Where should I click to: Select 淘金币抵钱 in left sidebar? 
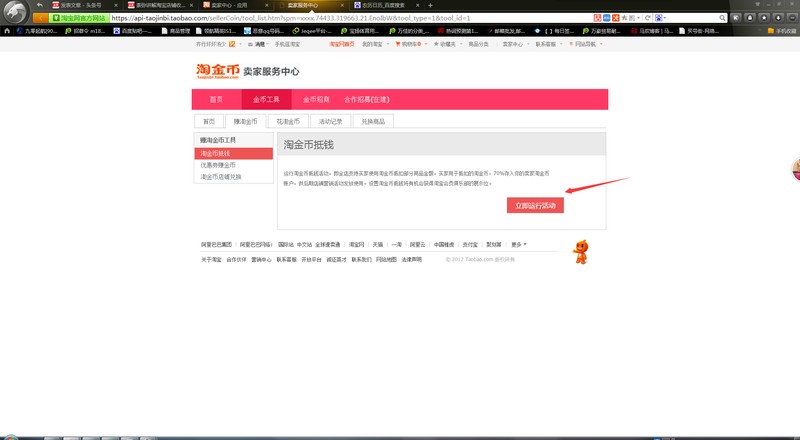coord(234,153)
